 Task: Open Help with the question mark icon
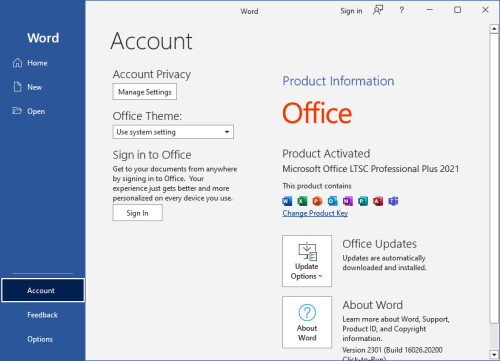[402, 10]
